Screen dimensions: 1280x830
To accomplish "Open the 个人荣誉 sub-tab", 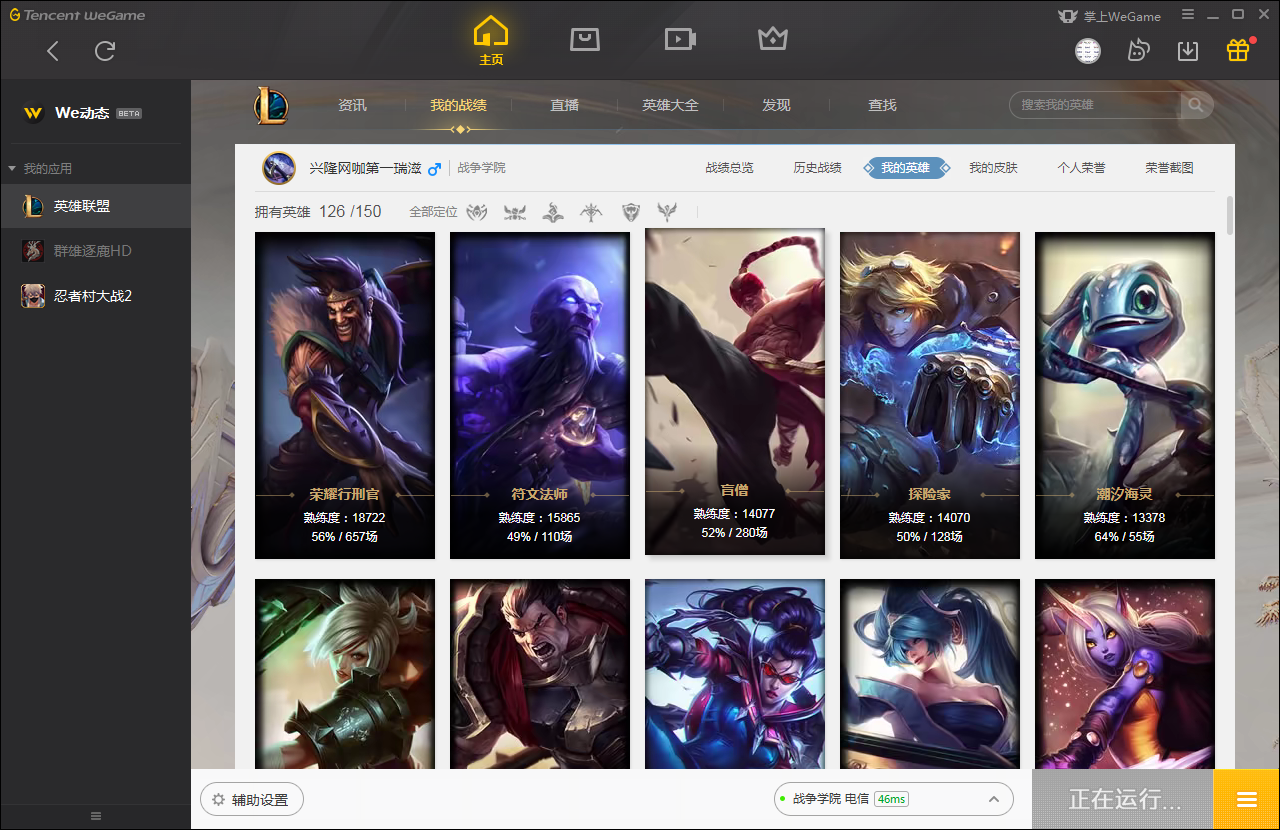I will [x=1082, y=168].
